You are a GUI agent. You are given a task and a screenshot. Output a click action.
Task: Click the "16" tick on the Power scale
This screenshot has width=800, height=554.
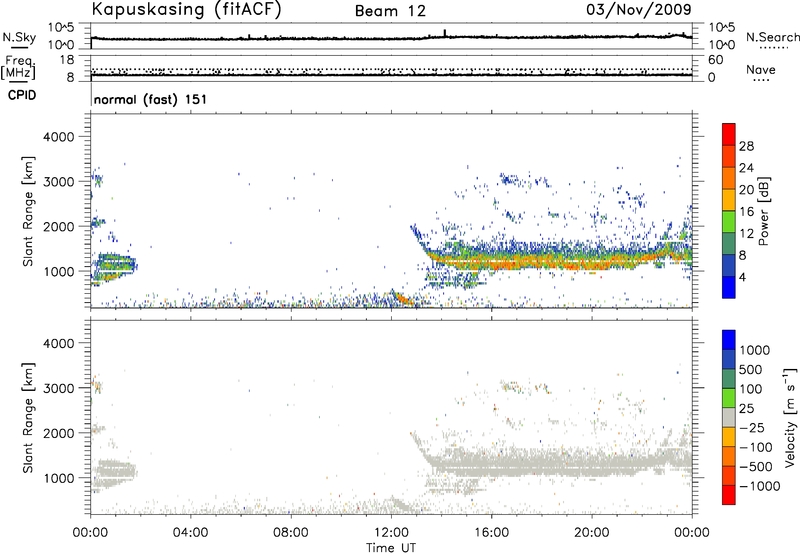(x=746, y=212)
